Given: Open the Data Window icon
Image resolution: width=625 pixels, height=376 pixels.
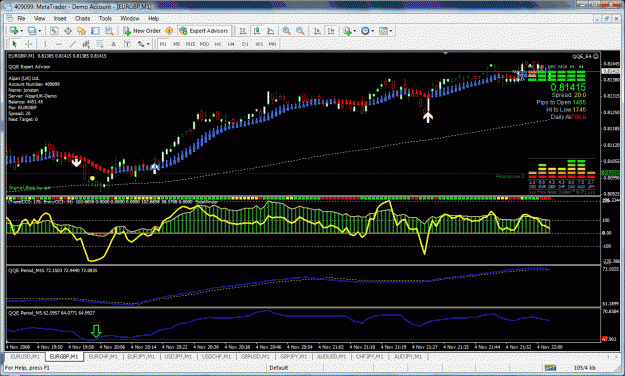Looking at the screenshot, I should (68, 31).
